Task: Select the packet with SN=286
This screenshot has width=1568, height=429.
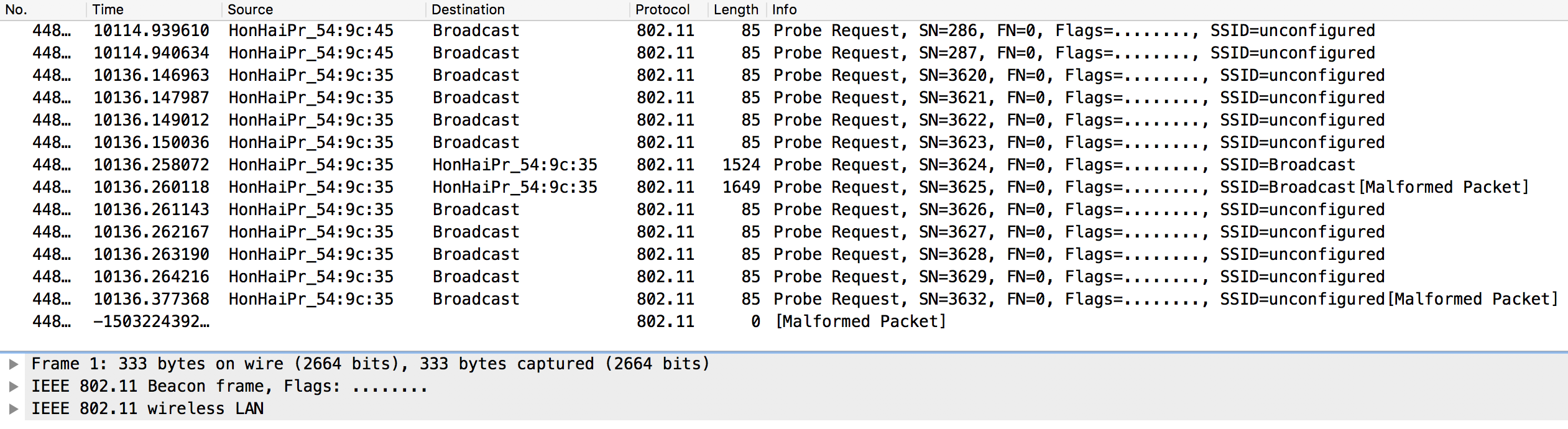Action: pyautogui.click(x=784, y=30)
